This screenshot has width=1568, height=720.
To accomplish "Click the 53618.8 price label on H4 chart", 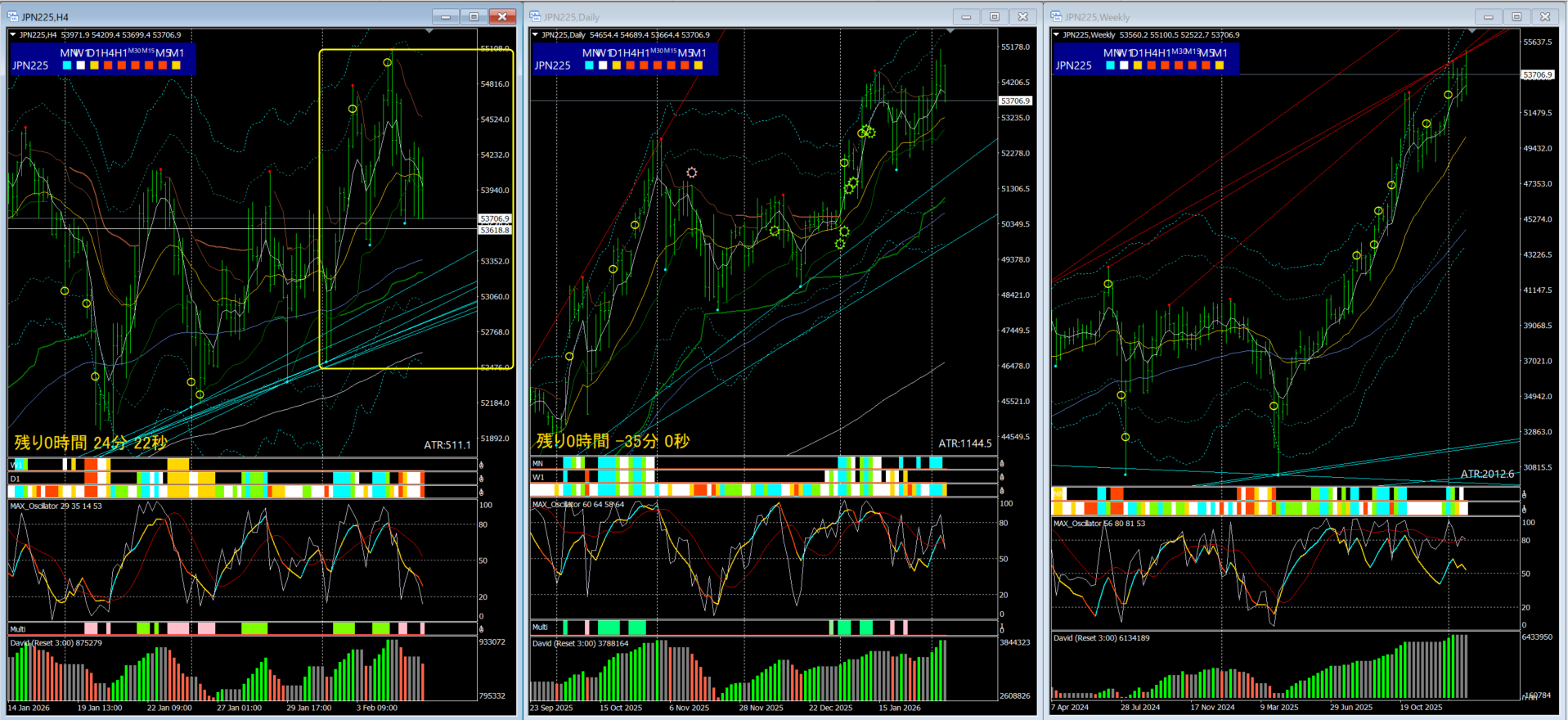I will tap(495, 230).
